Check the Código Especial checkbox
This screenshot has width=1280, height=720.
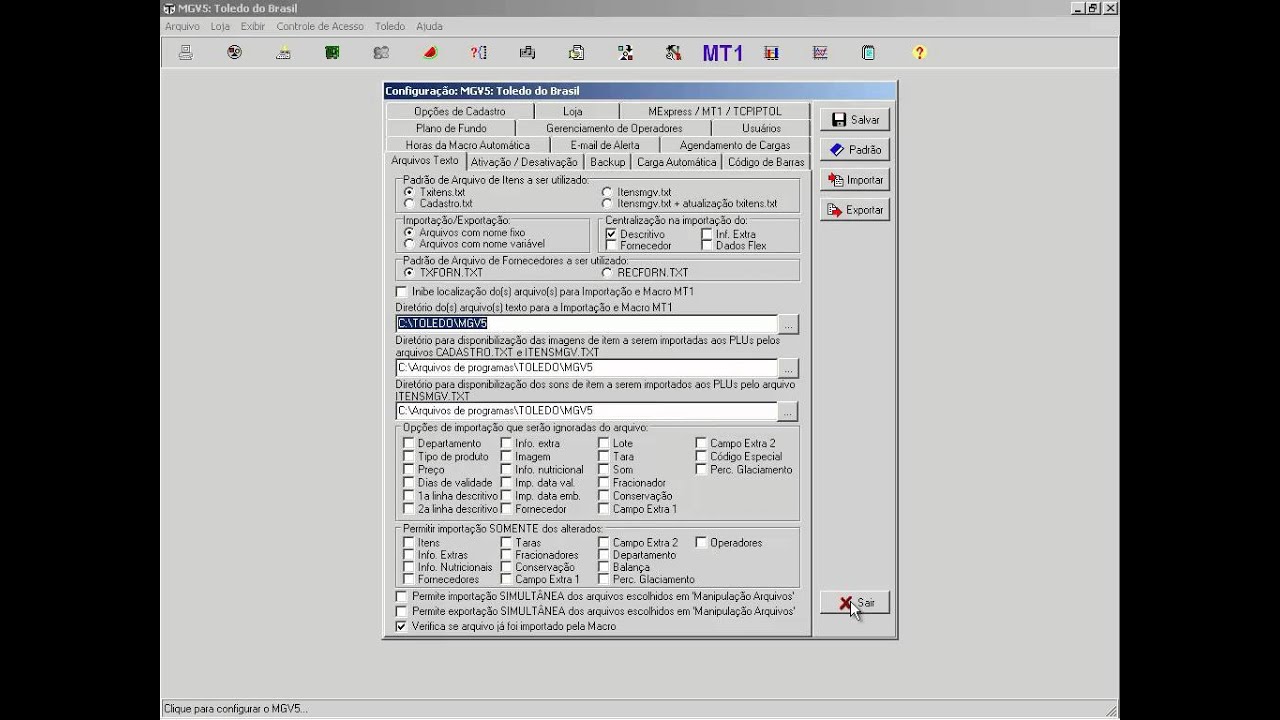click(701, 456)
